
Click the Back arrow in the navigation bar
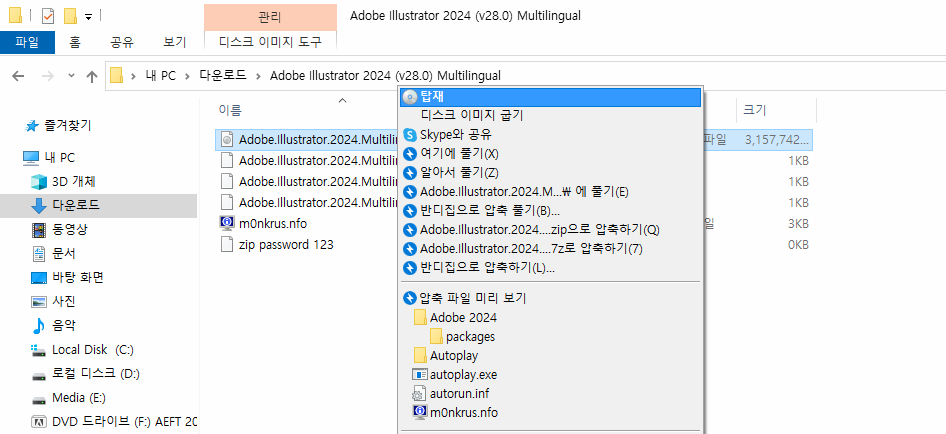pyautogui.click(x=18, y=76)
